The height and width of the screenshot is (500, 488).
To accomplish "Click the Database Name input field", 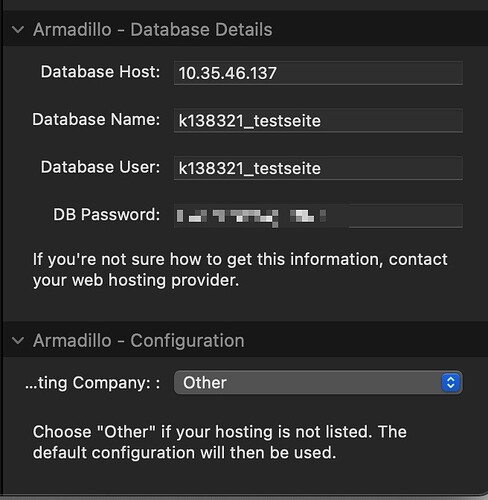I will pyautogui.click(x=318, y=120).
